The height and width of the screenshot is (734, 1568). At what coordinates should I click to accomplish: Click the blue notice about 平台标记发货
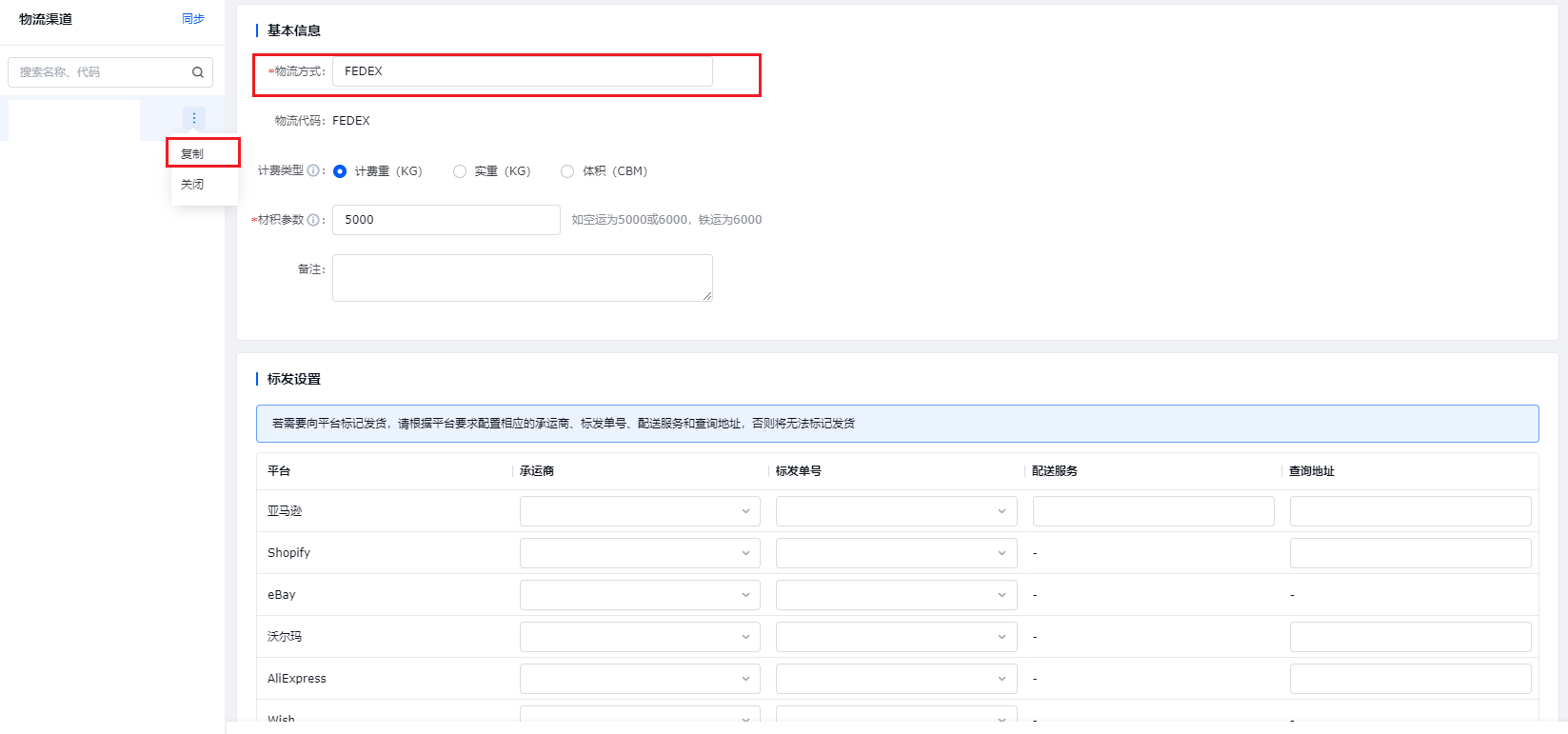[x=898, y=424]
